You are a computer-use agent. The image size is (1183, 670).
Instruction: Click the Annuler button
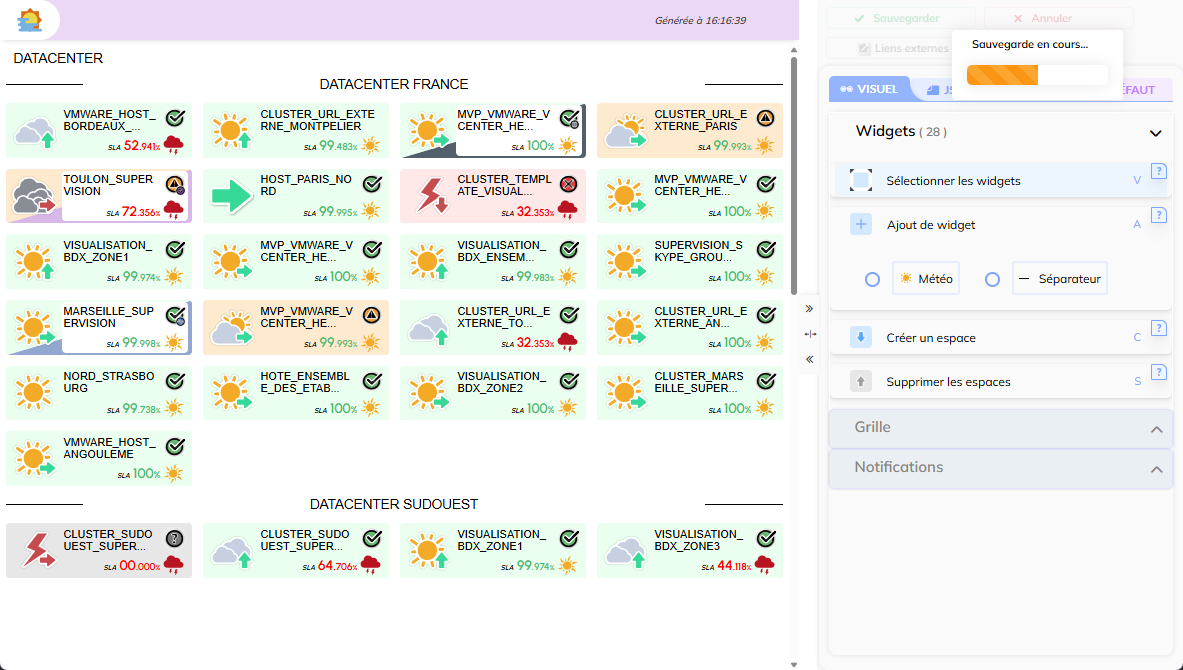pyautogui.click(x=1058, y=18)
